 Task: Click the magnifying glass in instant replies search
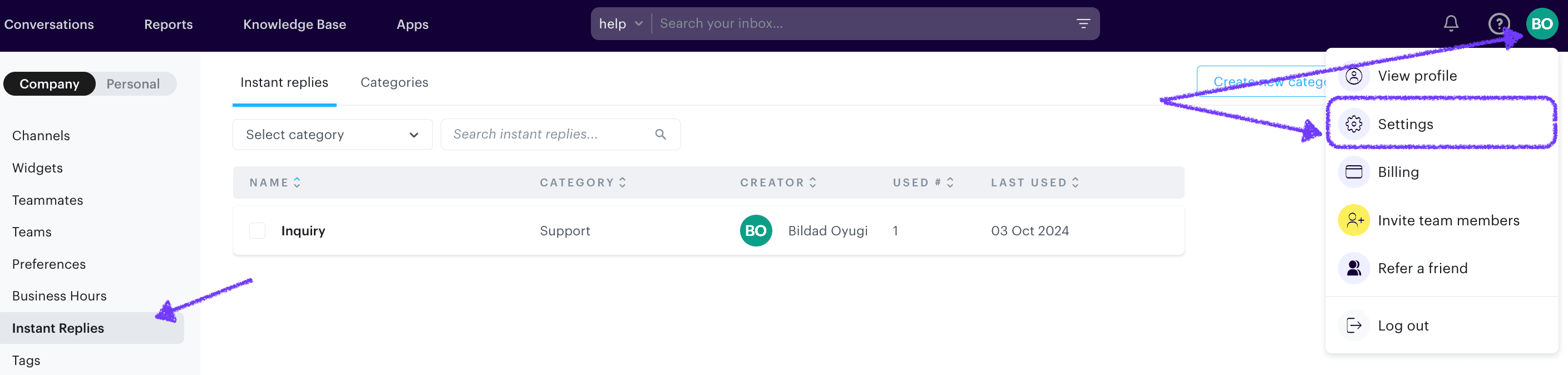coord(660,134)
